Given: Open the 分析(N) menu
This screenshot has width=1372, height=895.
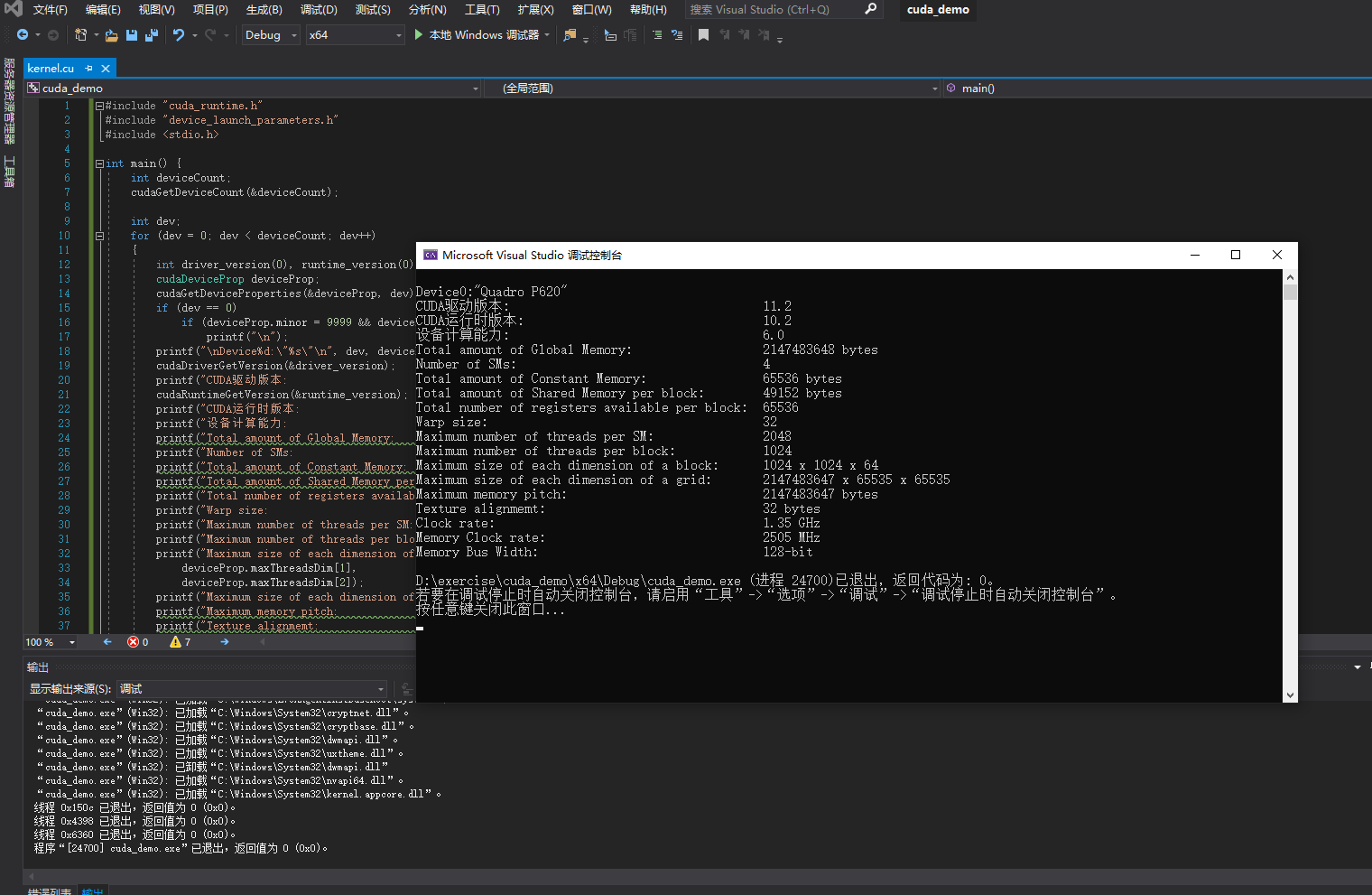Looking at the screenshot, I should pos(427,9).
